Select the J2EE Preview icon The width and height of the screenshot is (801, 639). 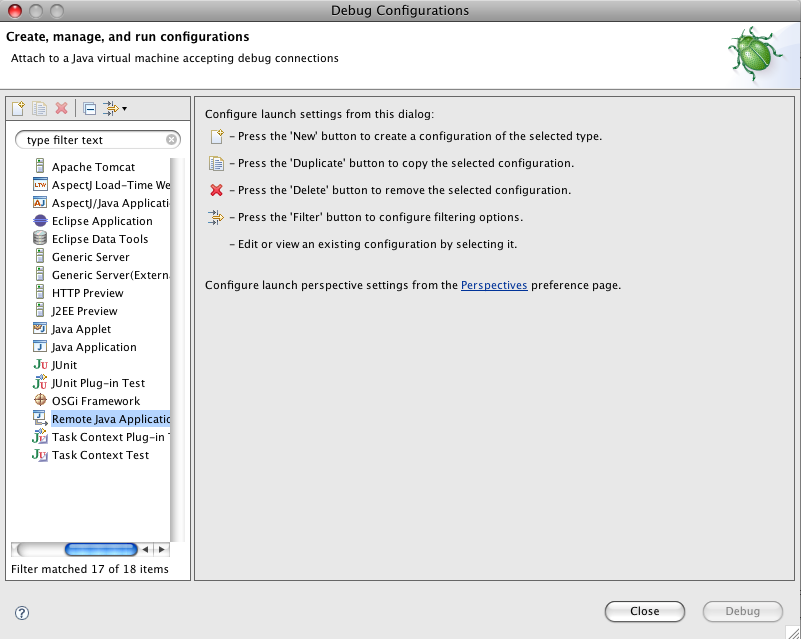(40, 310)
